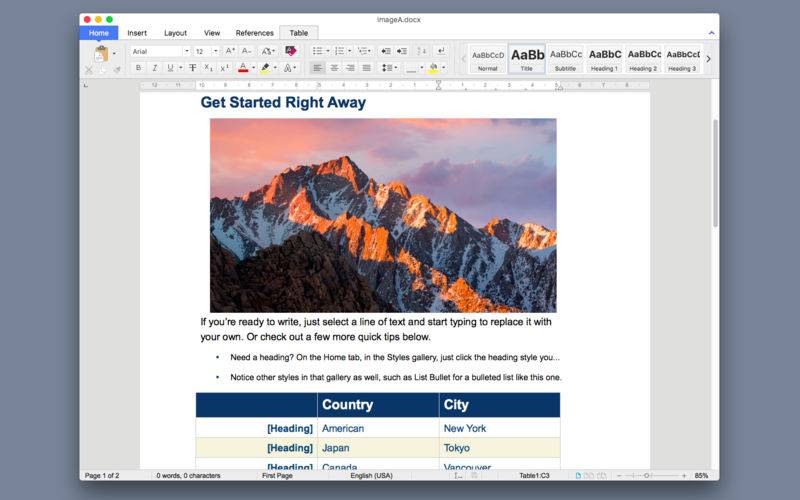Screen dimensions: 800x500
Task: Toggle bold formatting
Action: tap(138, 68)
